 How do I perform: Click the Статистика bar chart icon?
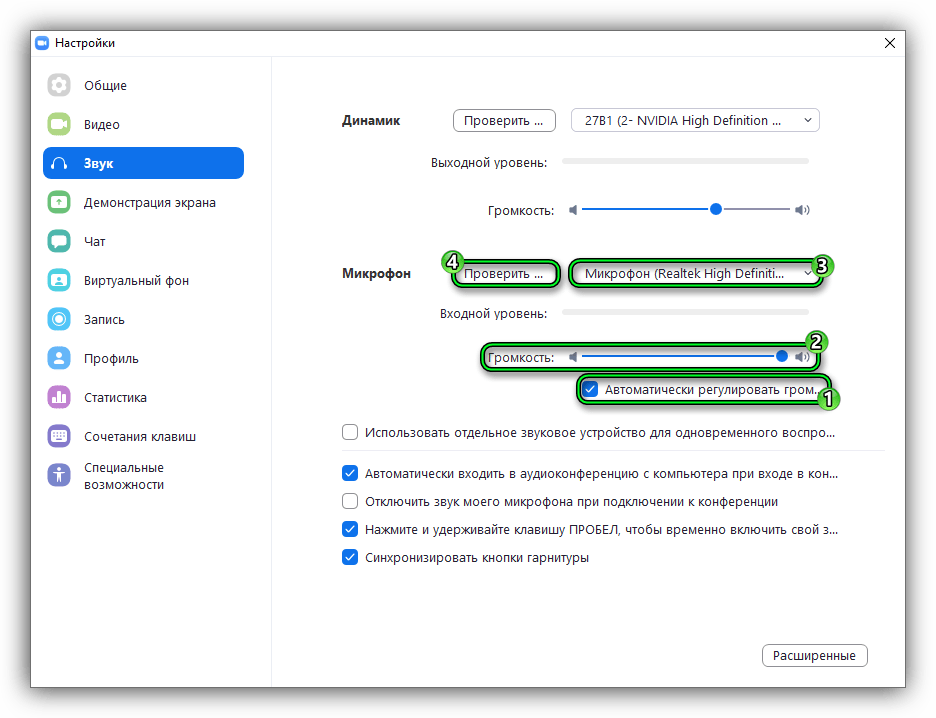coord(58,397)
